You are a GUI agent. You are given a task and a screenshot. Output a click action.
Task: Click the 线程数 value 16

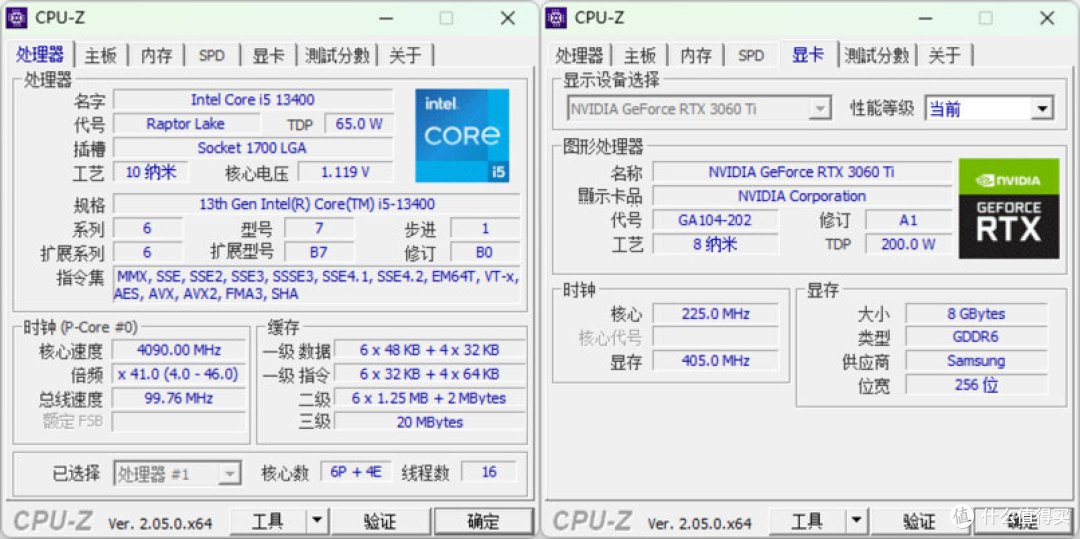[x=489, y=472]
